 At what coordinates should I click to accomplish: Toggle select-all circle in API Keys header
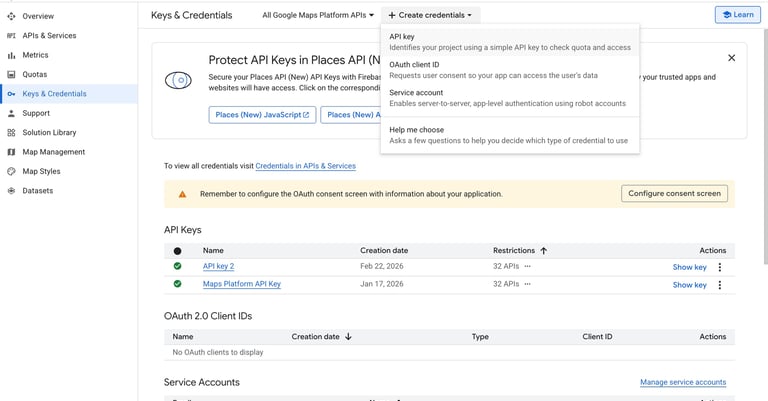177,251
